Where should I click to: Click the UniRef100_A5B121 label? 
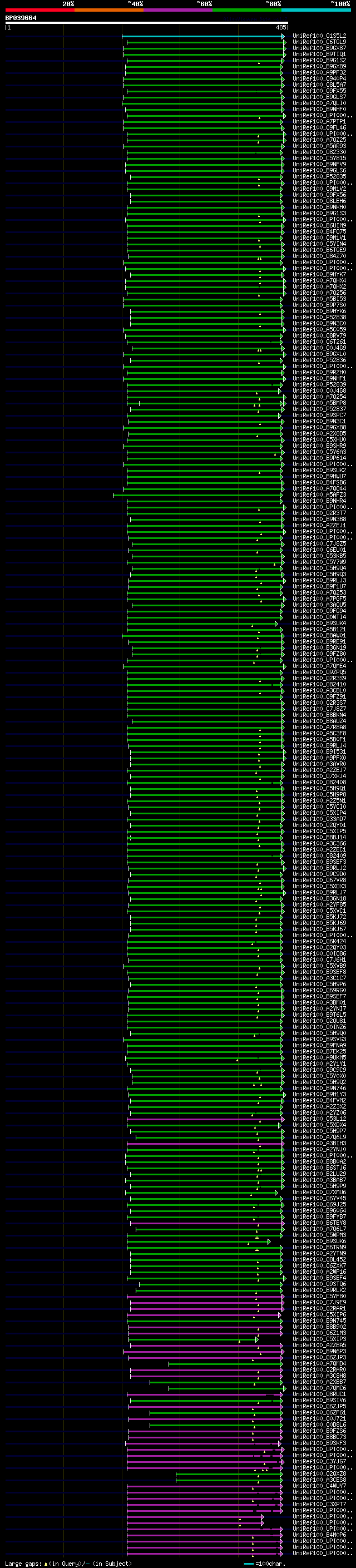click(x=319, y=630)
